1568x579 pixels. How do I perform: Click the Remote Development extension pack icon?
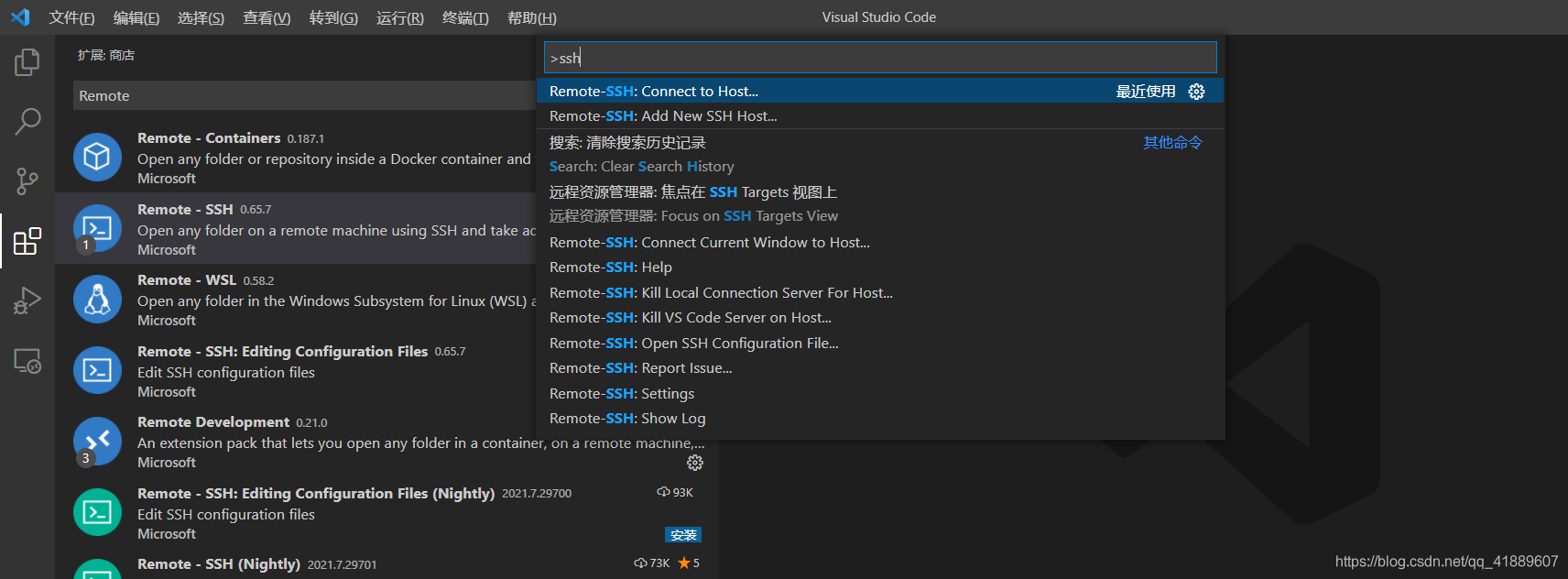pyautogui.click(x=97, y=442)
